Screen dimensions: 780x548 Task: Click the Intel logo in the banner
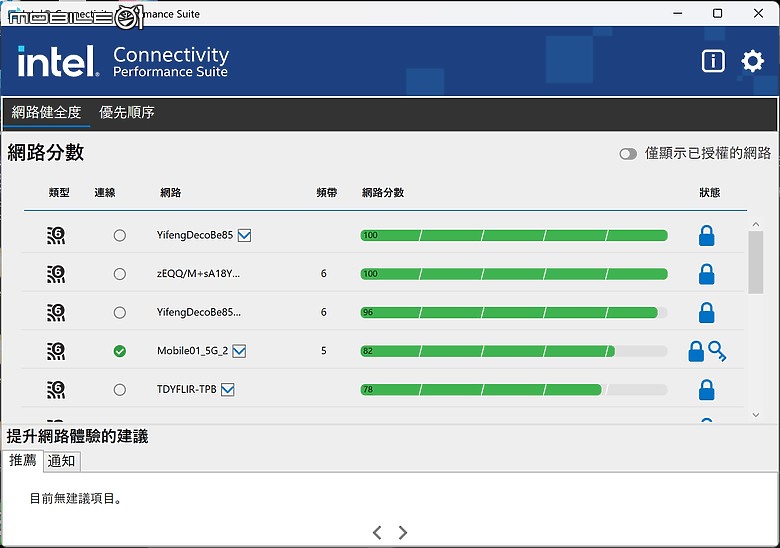pyautogui.click(x=58, y=61)
